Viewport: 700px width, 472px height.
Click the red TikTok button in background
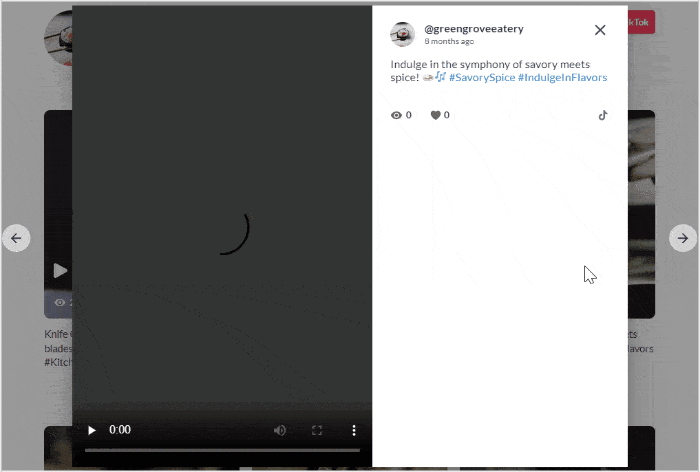tap(641, 22)
